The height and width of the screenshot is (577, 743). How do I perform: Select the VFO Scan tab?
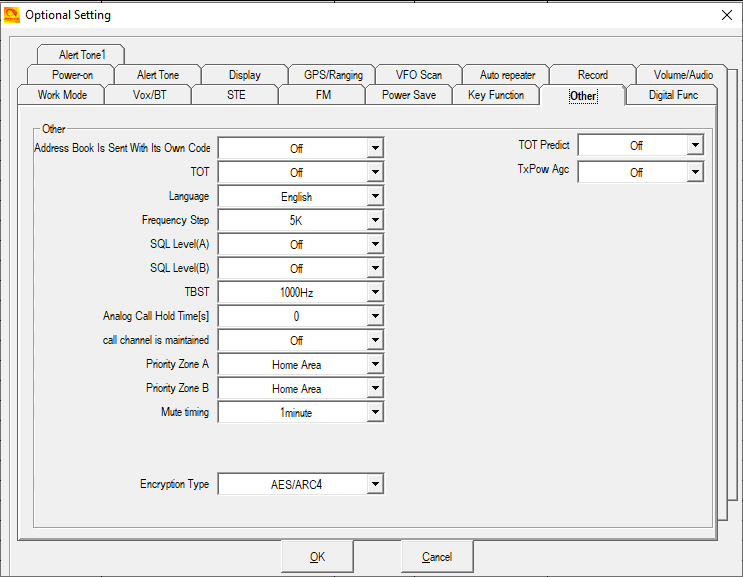419,75
